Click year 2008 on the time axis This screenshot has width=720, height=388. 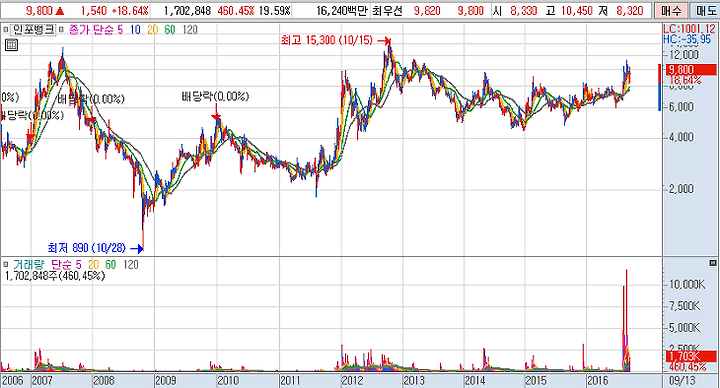(104, 381)
